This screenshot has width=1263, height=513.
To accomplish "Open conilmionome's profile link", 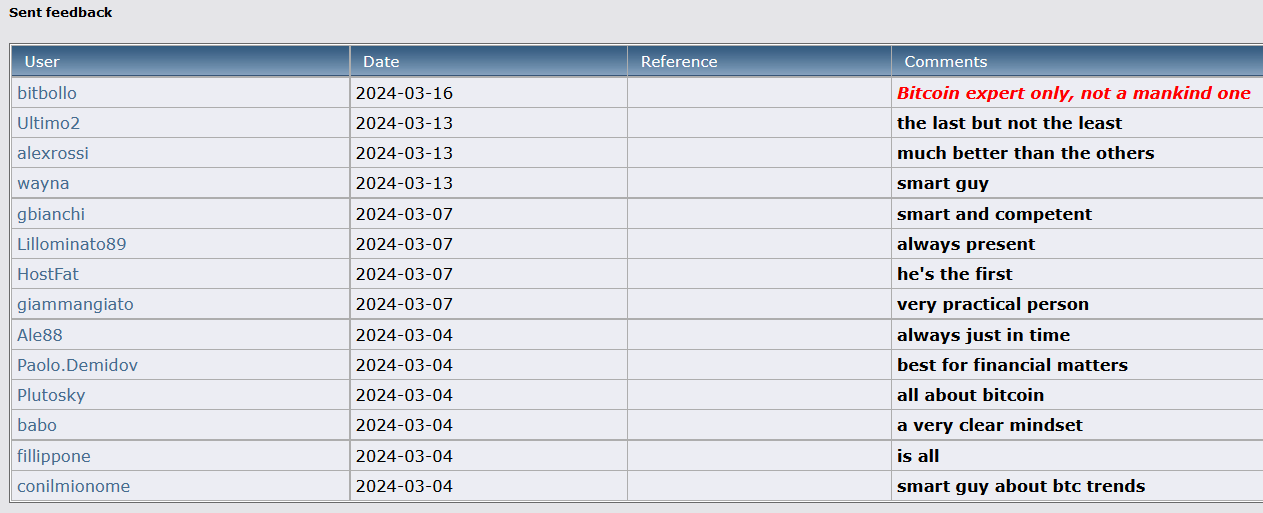I will tap(74, 486).
